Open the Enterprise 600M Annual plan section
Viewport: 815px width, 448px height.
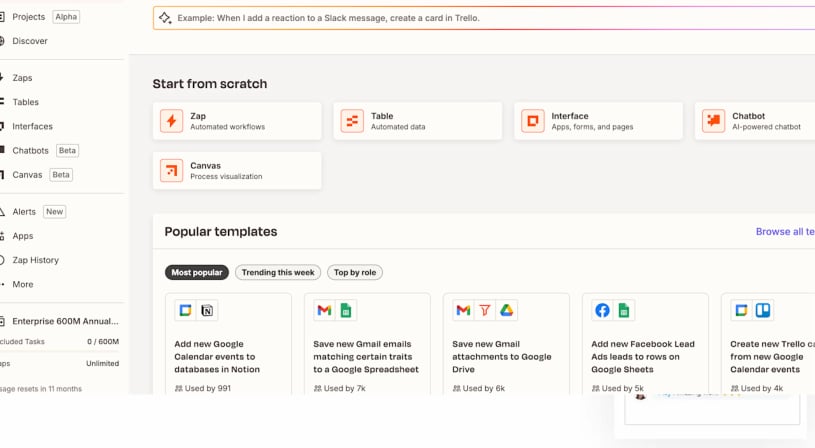click(x=65, y=322)
